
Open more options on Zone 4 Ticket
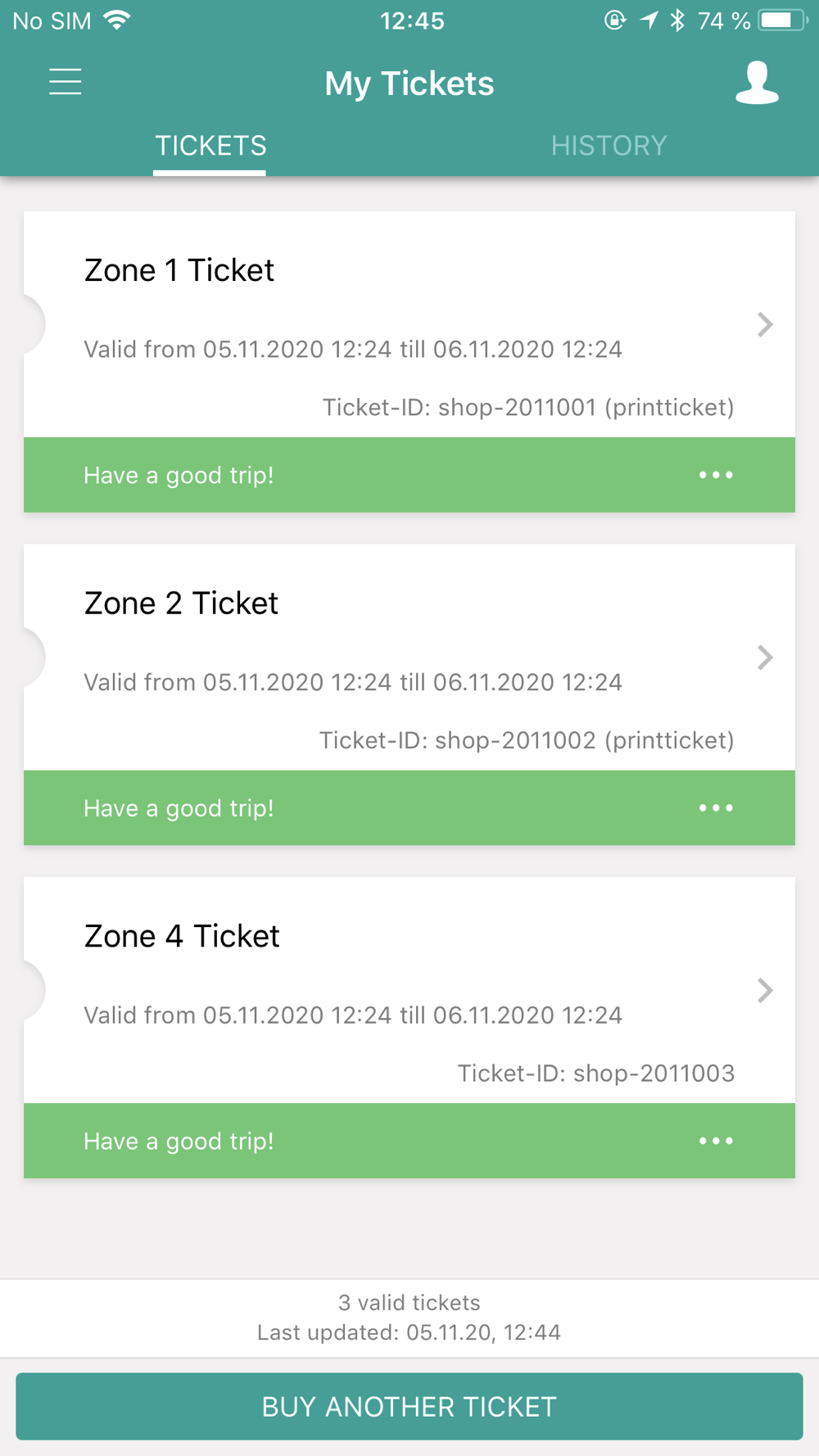716,1141
